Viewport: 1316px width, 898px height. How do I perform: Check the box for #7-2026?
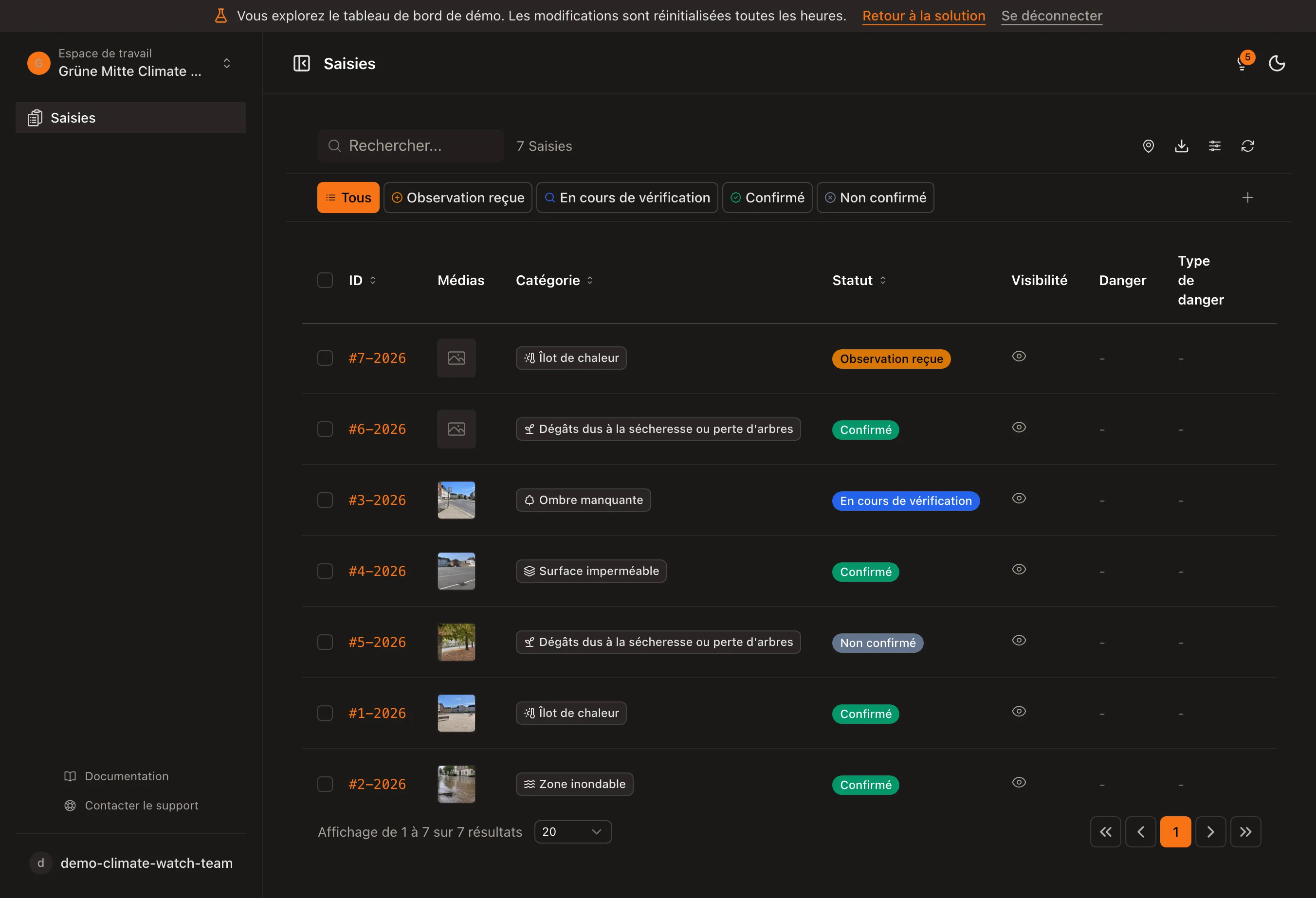pyautogui.click(x=325, y=358)
